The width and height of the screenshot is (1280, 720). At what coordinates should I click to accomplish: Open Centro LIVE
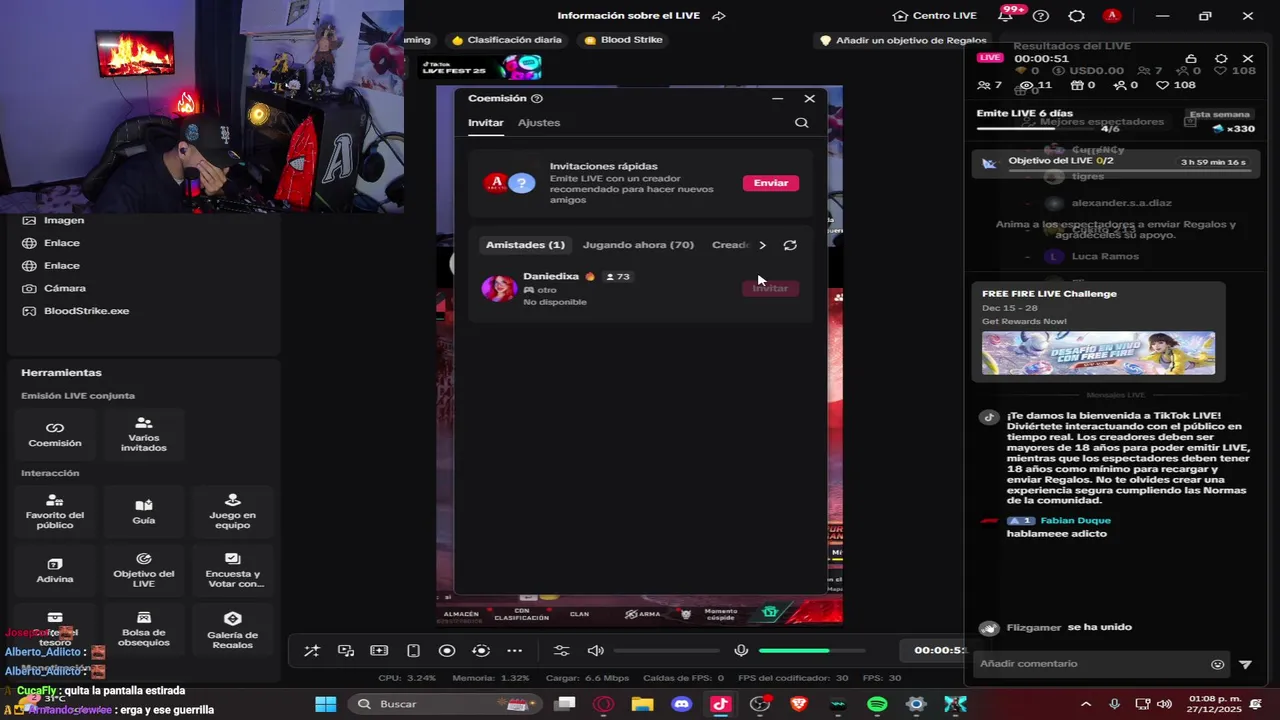(934, 16)
